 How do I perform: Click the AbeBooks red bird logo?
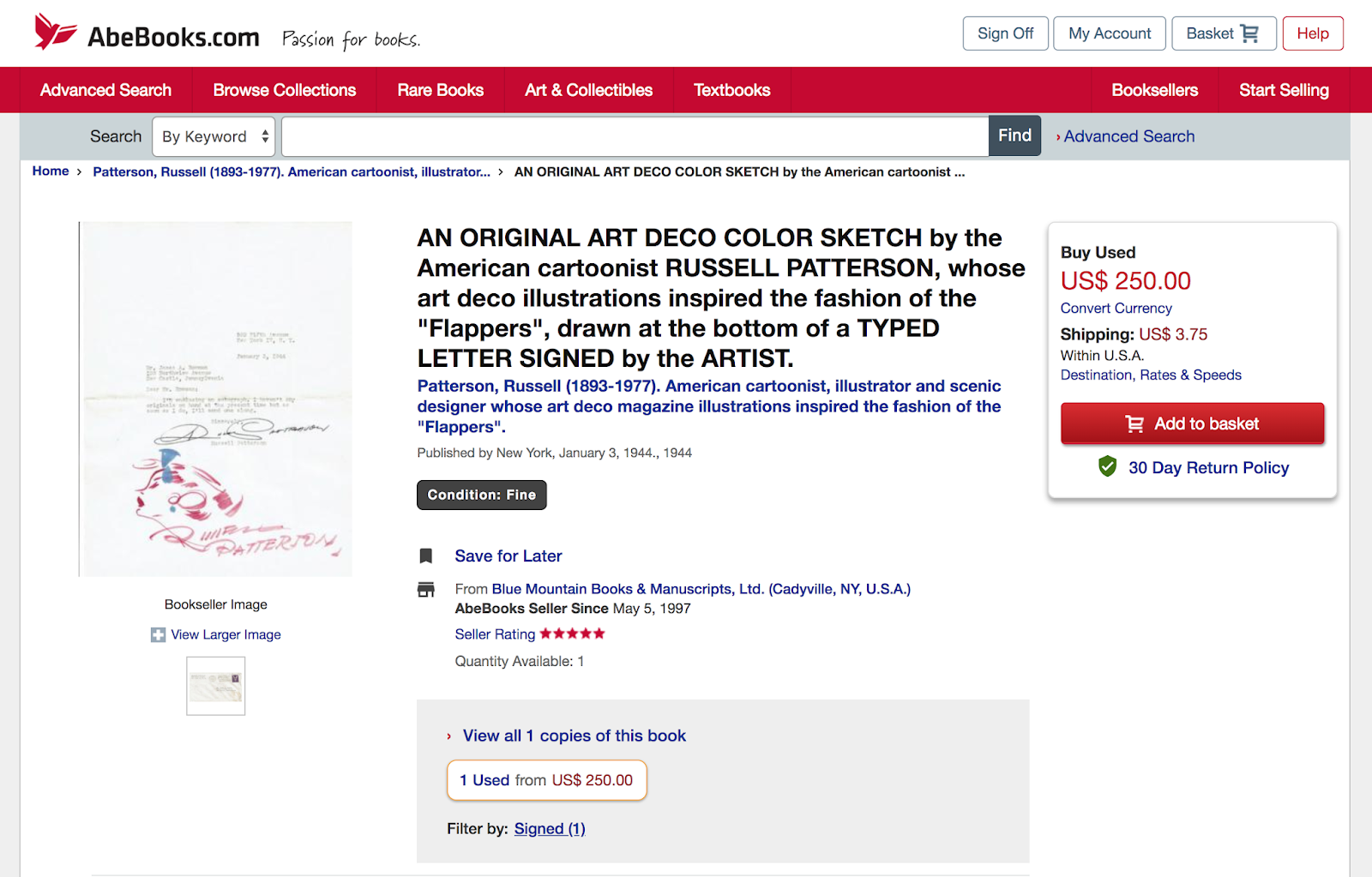[55, 33]
